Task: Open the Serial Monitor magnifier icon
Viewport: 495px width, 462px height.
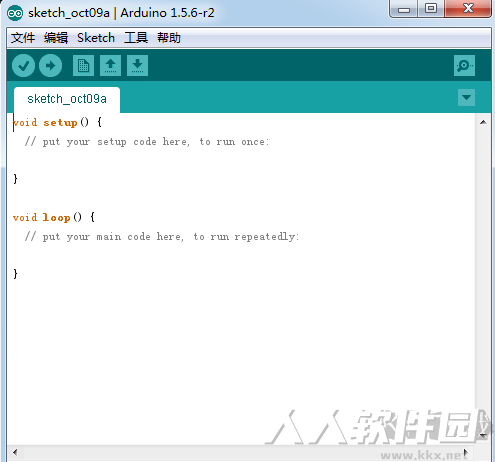Action: (x=464, y=66)
